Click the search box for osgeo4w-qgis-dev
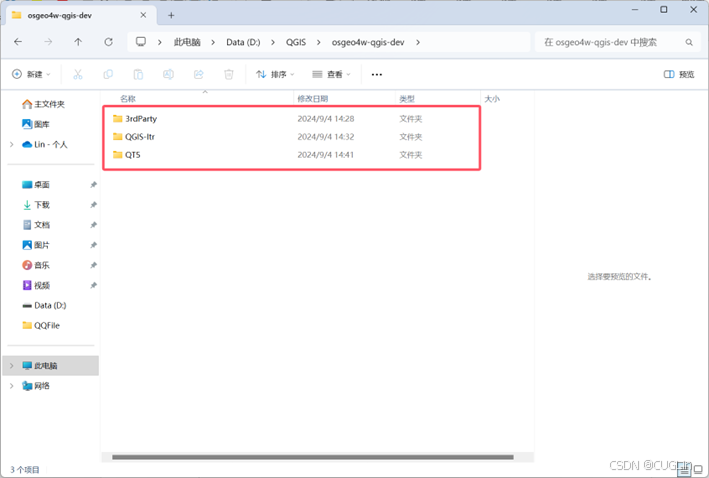Viewport: 709px width, 478px height. pos(617,42)
